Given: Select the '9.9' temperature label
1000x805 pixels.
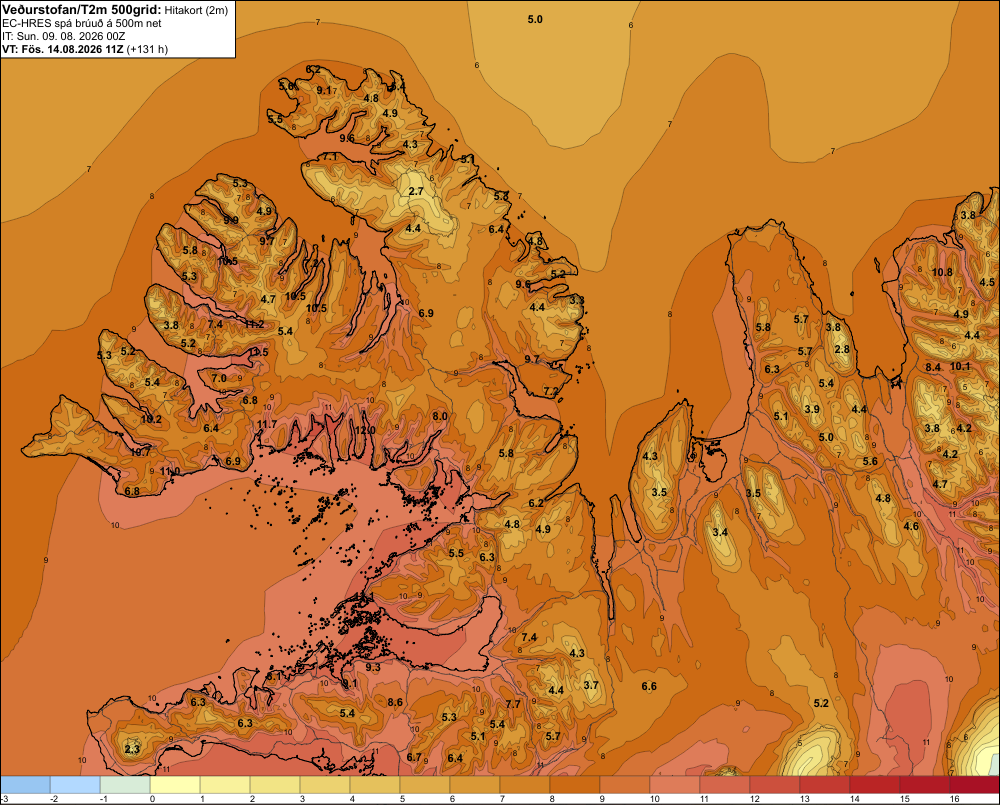Looking at the screenshot, I should (231, 220).
